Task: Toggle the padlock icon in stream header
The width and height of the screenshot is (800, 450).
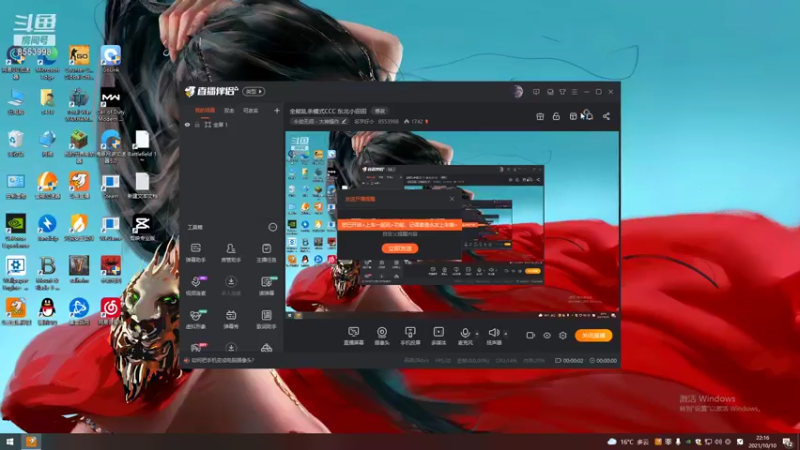Action: pos(556,116)
